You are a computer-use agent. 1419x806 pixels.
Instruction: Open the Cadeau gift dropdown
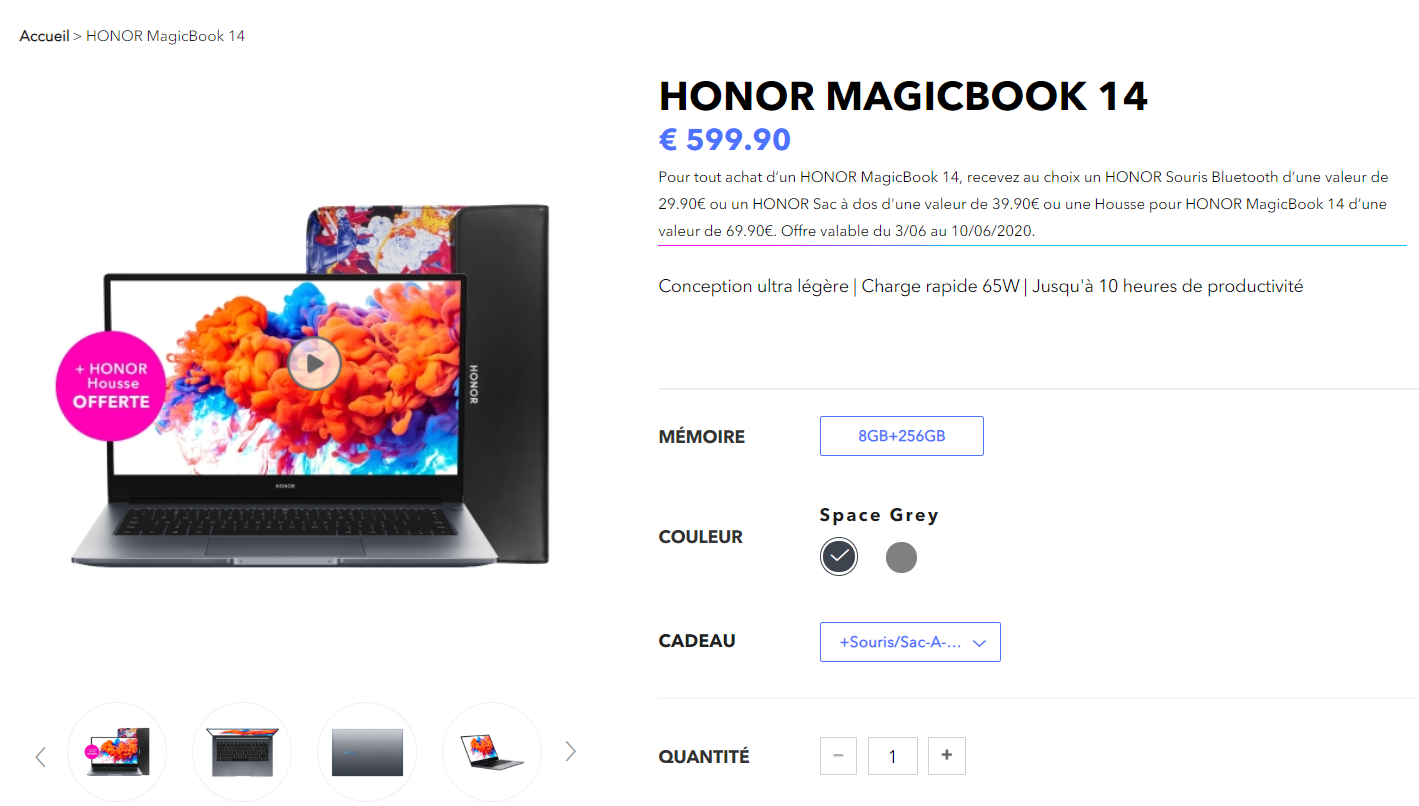[x=910, y=642]
